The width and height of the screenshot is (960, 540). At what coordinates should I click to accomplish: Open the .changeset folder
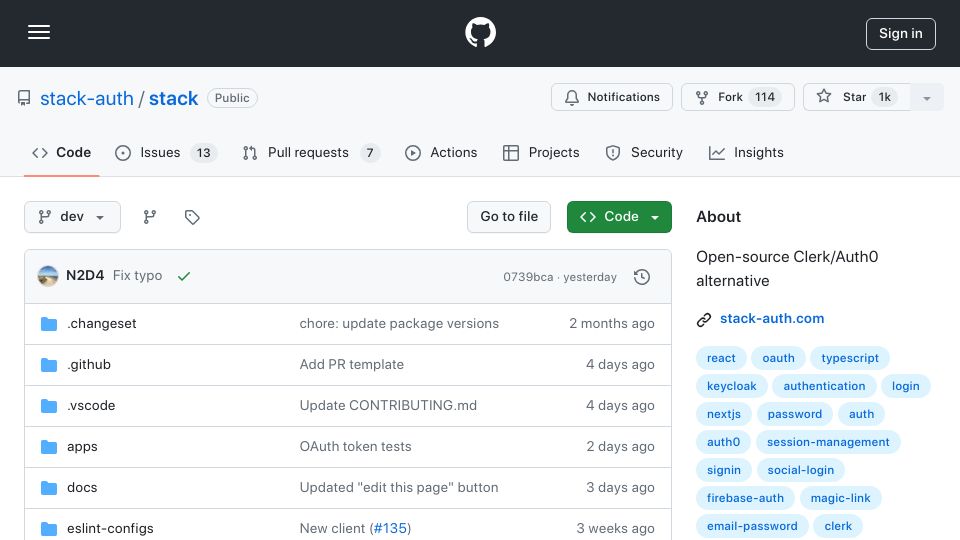tap(102, 323)
